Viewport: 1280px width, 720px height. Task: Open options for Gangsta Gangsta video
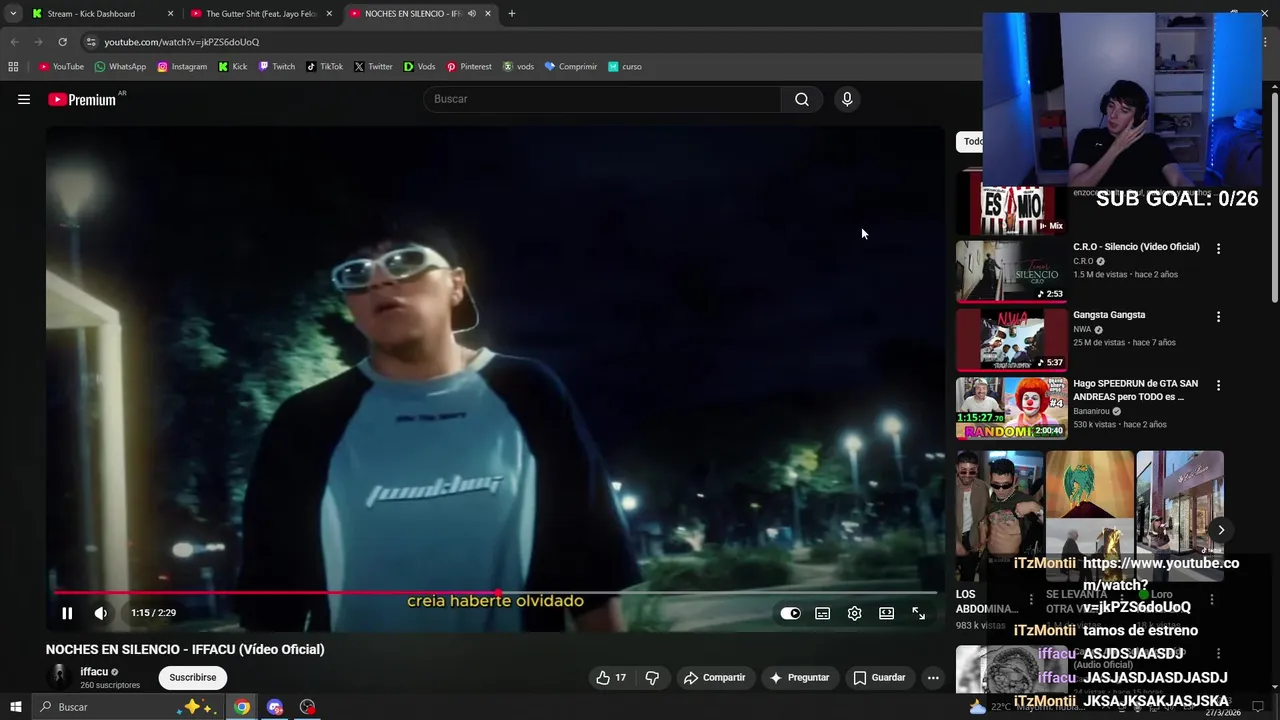(x=1218, y=316)
